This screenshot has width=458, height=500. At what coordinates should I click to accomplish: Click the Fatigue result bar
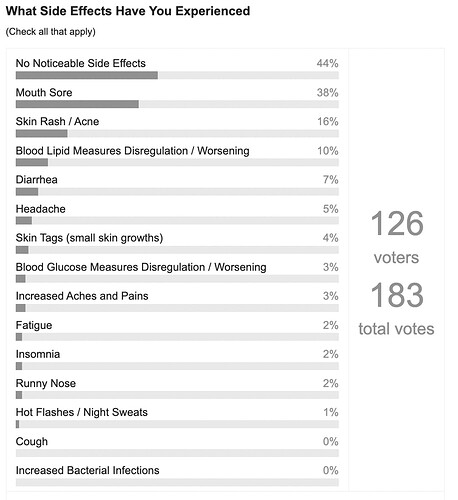point(177,337)
